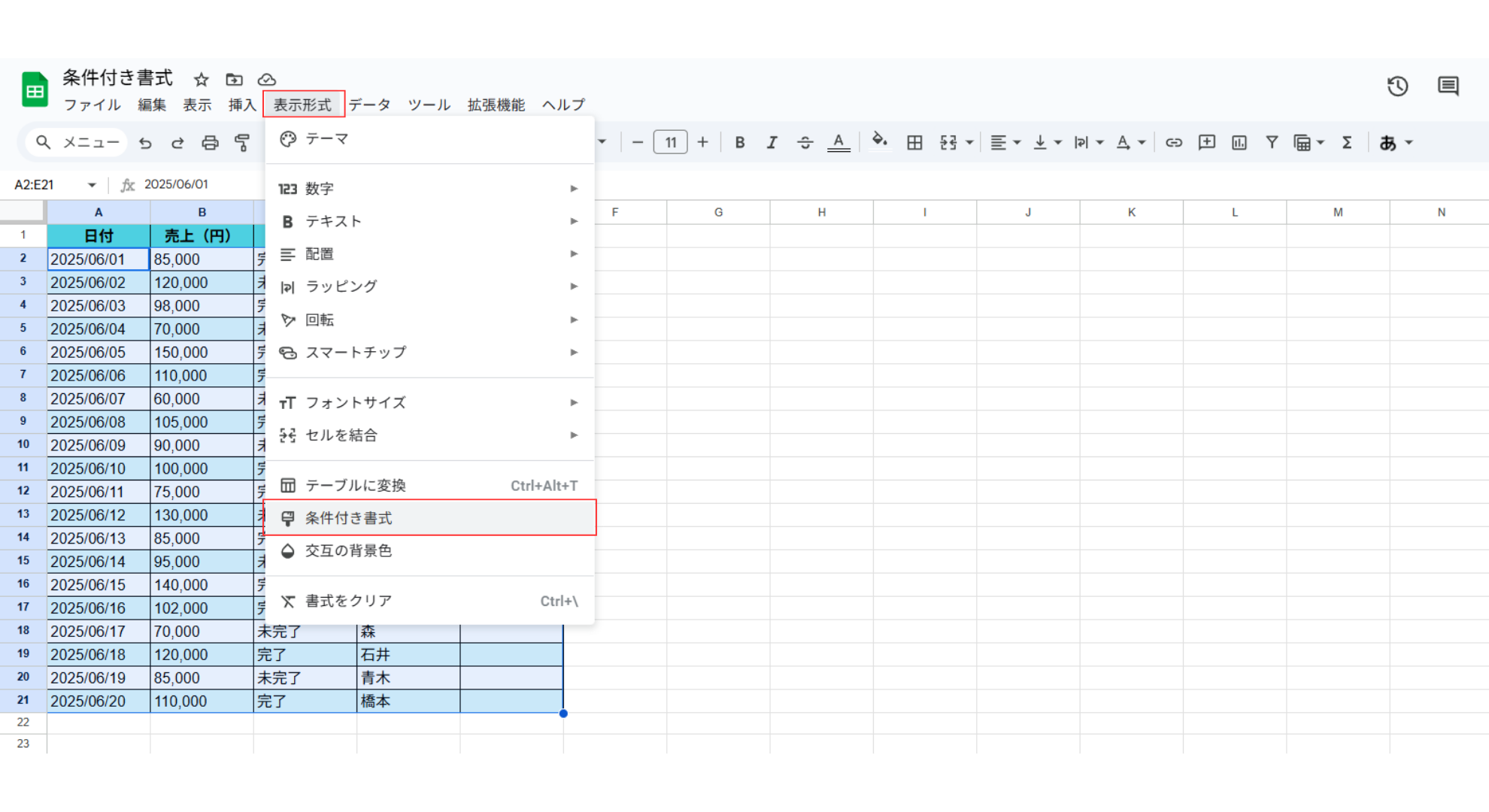Click the functions sigma icon
This screenshot has width=1489, height=812.
1347,142
